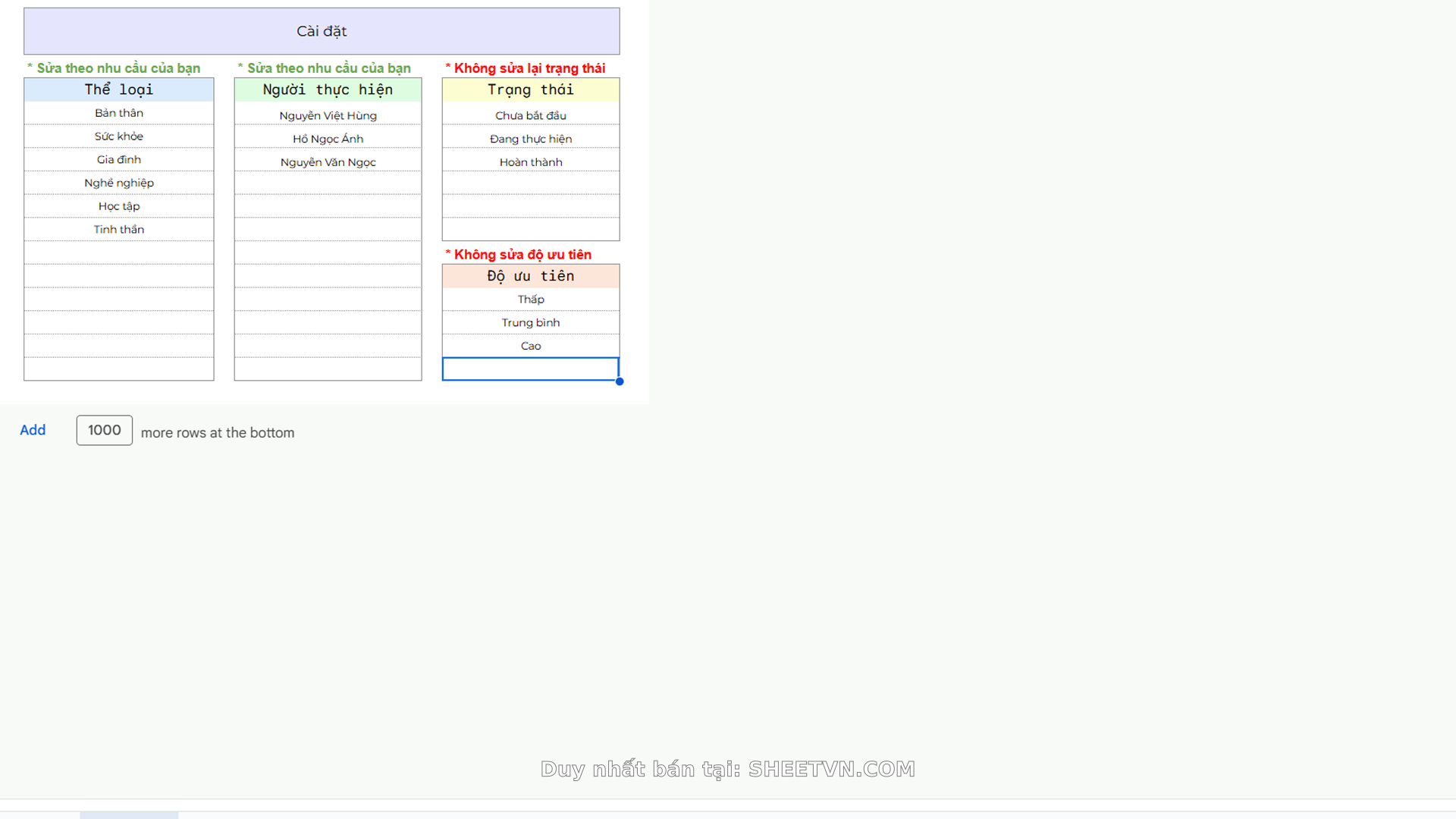Select the Người thực hiện header cell
Screen dimensions: 1456x819
point(328,89)
